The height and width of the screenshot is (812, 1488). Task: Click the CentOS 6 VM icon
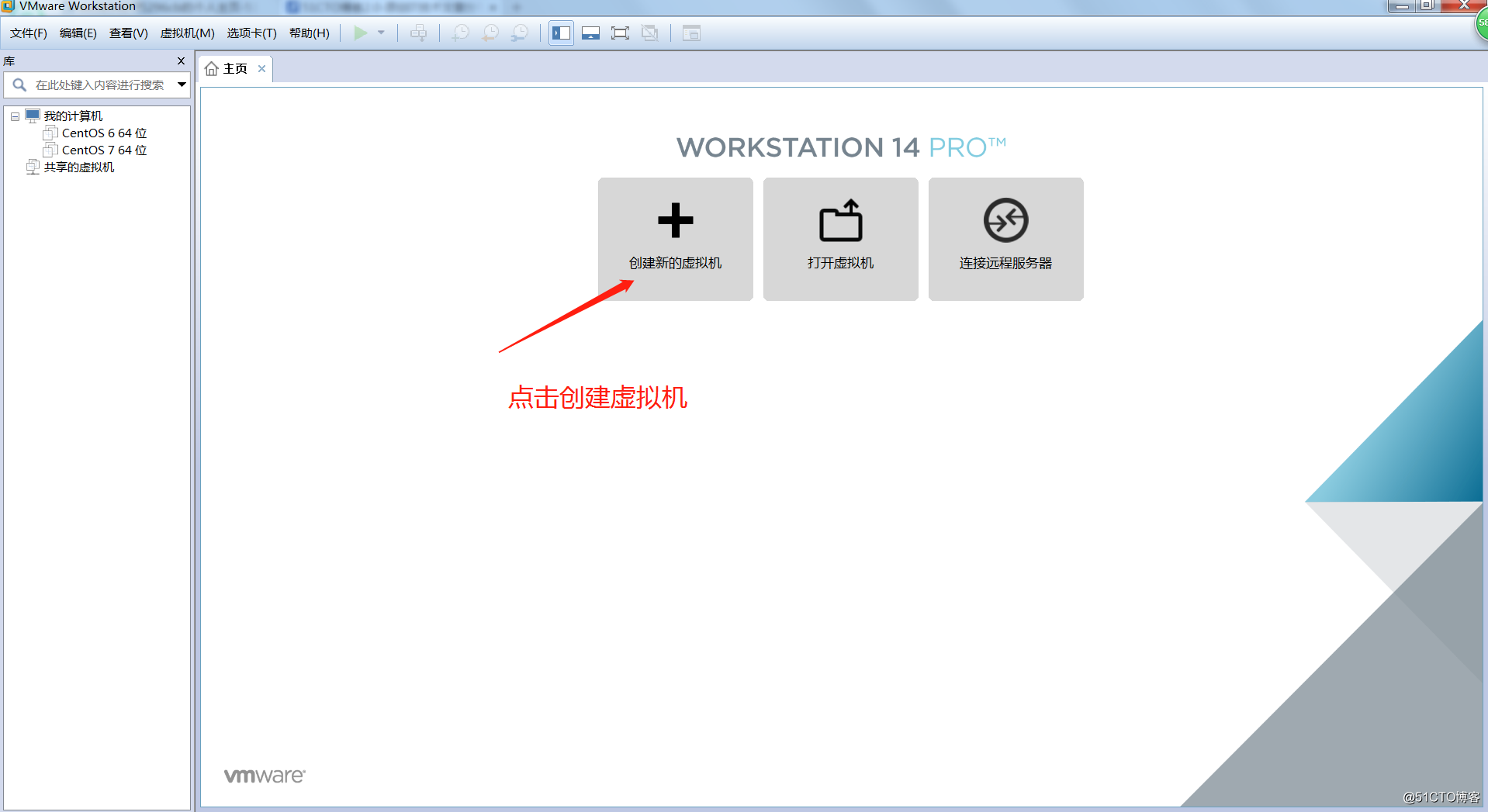50,133
